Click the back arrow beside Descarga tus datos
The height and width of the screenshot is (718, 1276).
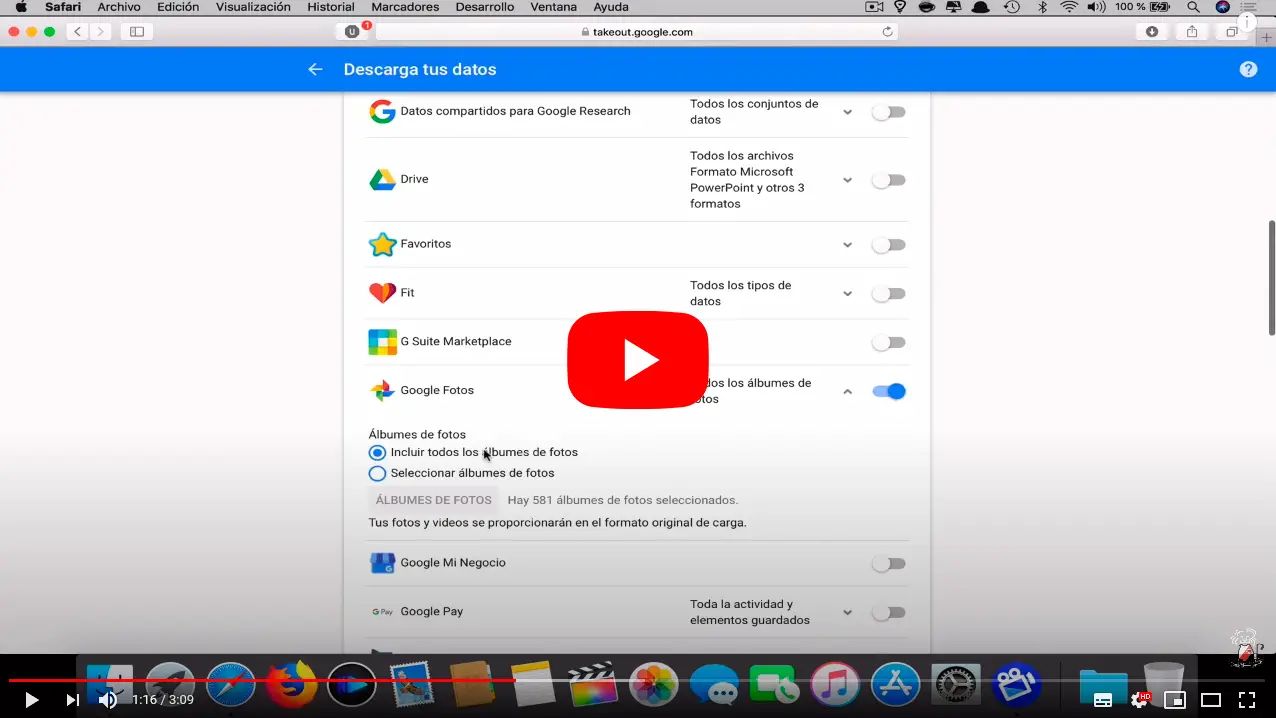[x=315, y=69]
